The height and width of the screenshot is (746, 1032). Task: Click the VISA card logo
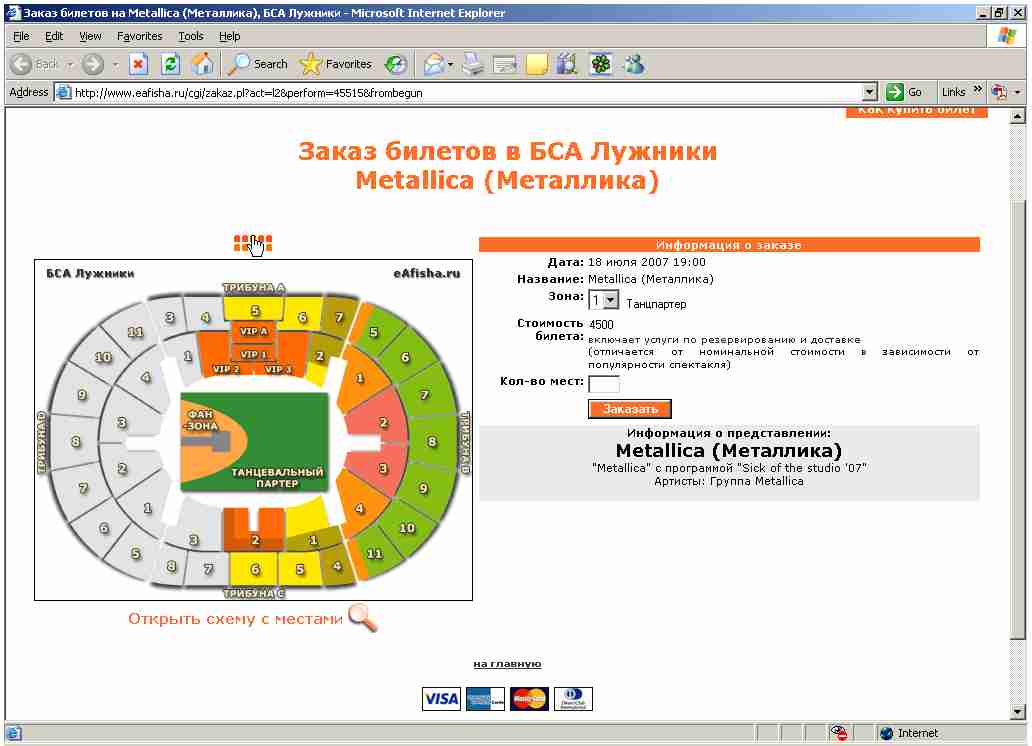click(x=441, y=699)
